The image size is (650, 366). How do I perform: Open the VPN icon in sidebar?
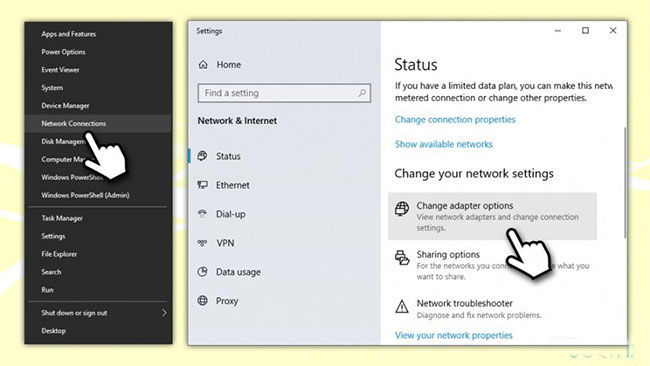(x=202, y=243)
